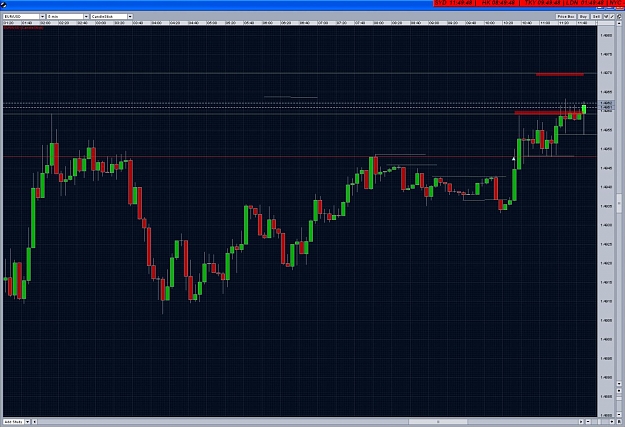Viewport: 625px width, 427px height.
Task: Open the EUR/USD symbol dropdown arrow
Action: pos(42,16)
